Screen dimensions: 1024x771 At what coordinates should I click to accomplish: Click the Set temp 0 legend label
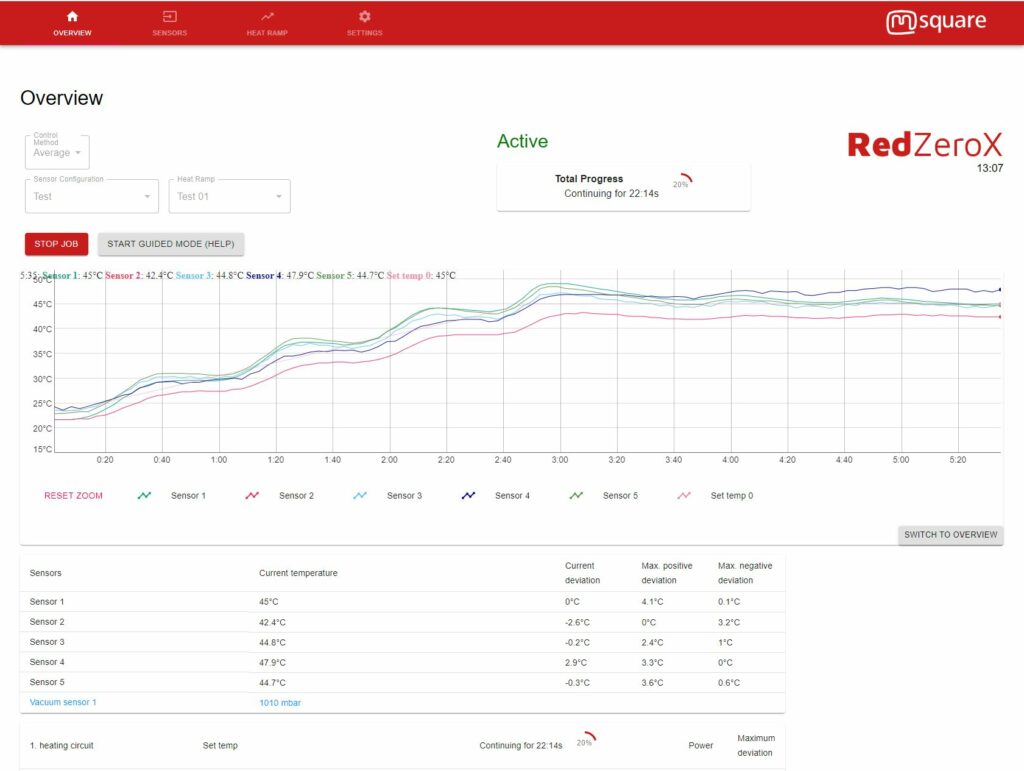pyautogui.click(x=731, y=496)
